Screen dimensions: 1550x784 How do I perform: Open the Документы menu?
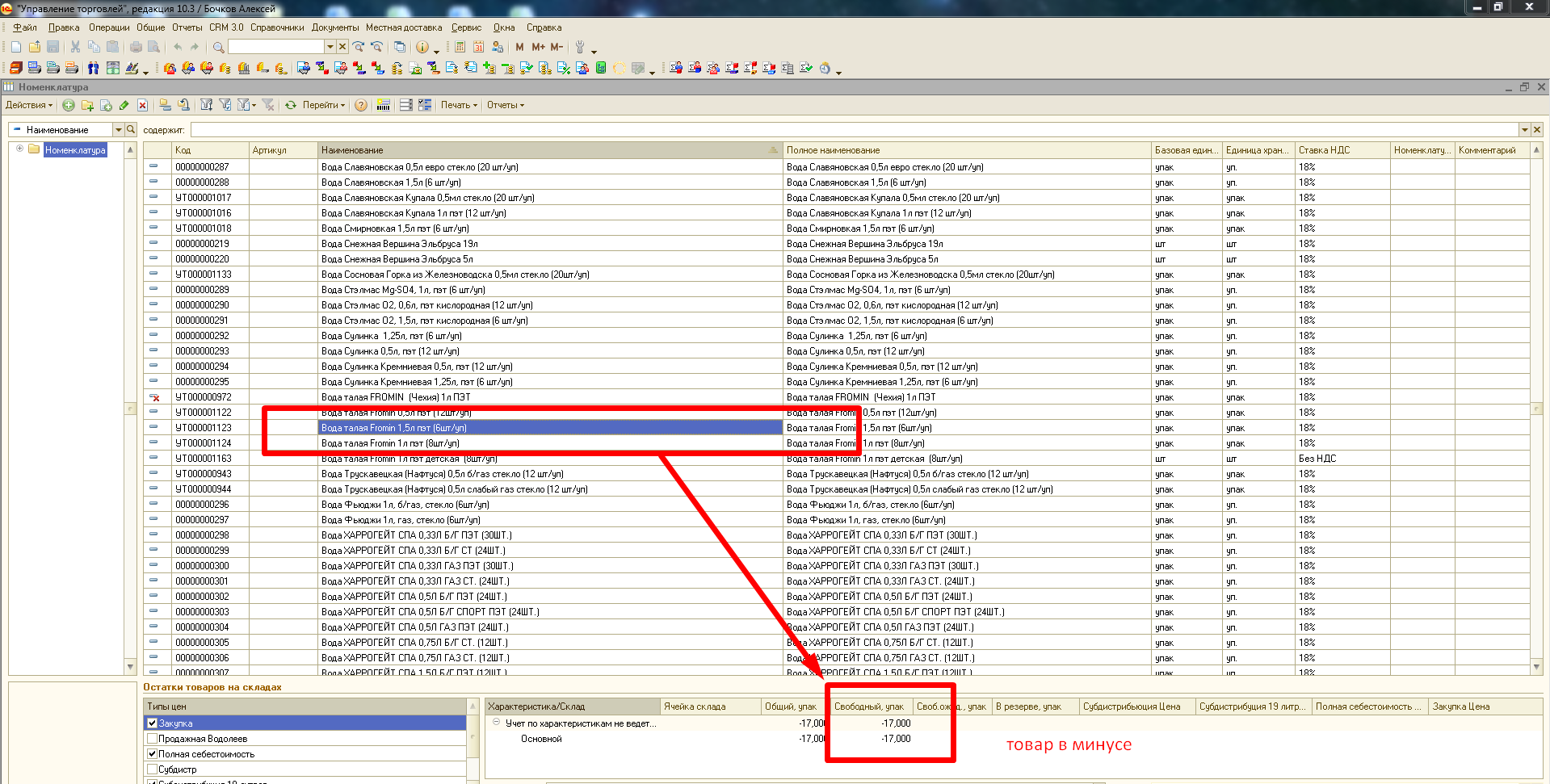(x=334, y=27)
